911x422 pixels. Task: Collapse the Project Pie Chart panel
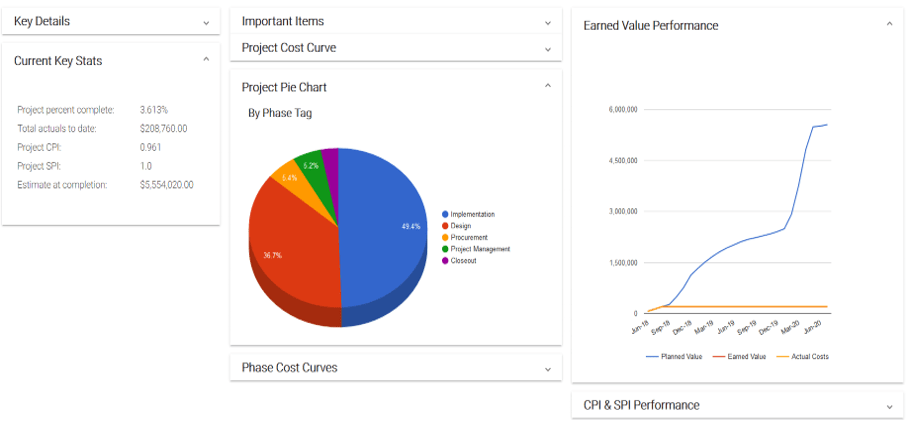pos(547,87)
